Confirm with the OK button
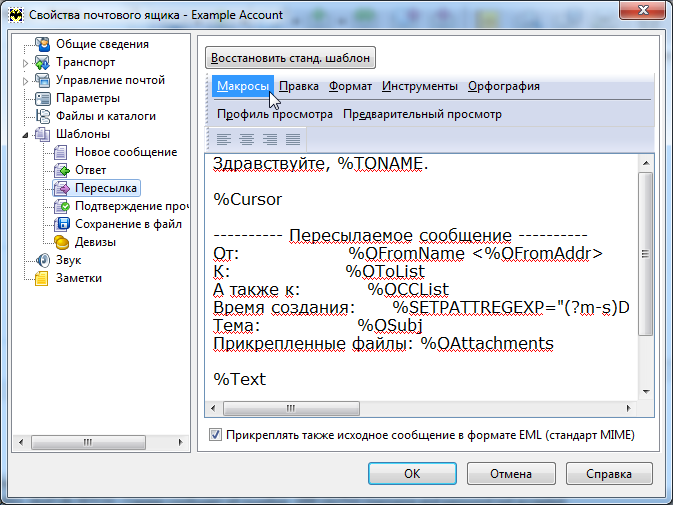 pyautogui.click(x=412, y=474)
